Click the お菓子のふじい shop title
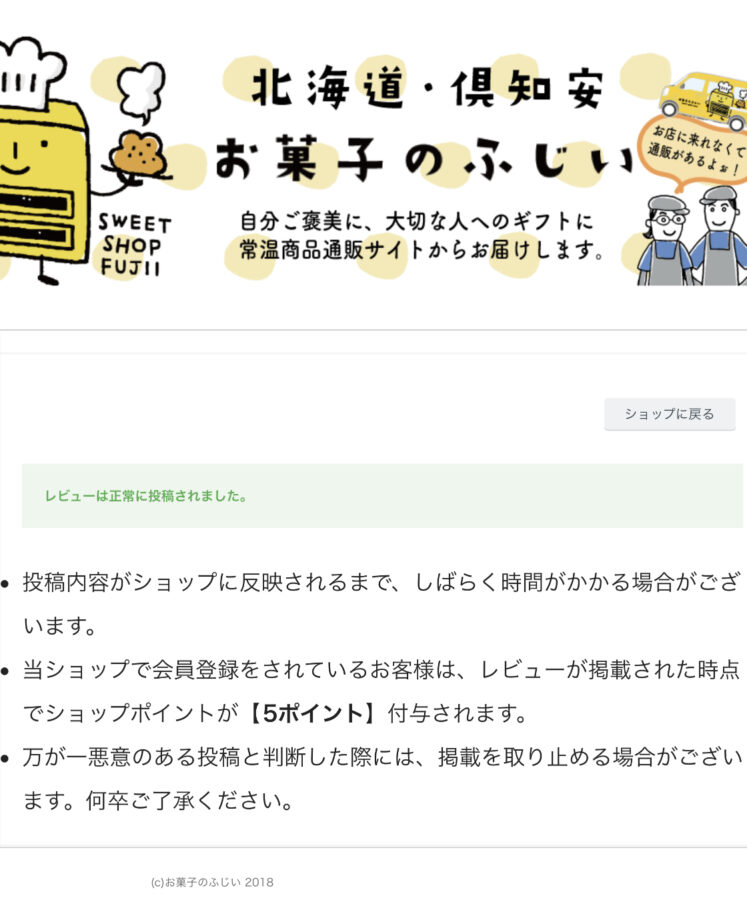This screenshot has height=900, width=747. pos(424,159)
